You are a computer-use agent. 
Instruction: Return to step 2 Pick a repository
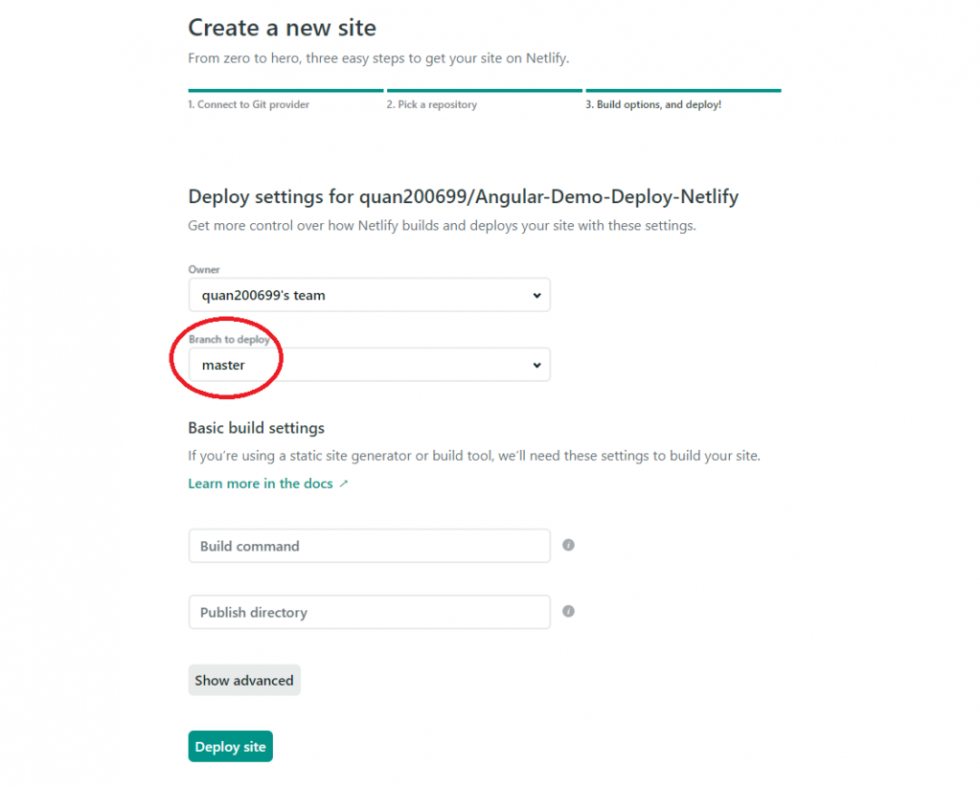coord(432,104)
